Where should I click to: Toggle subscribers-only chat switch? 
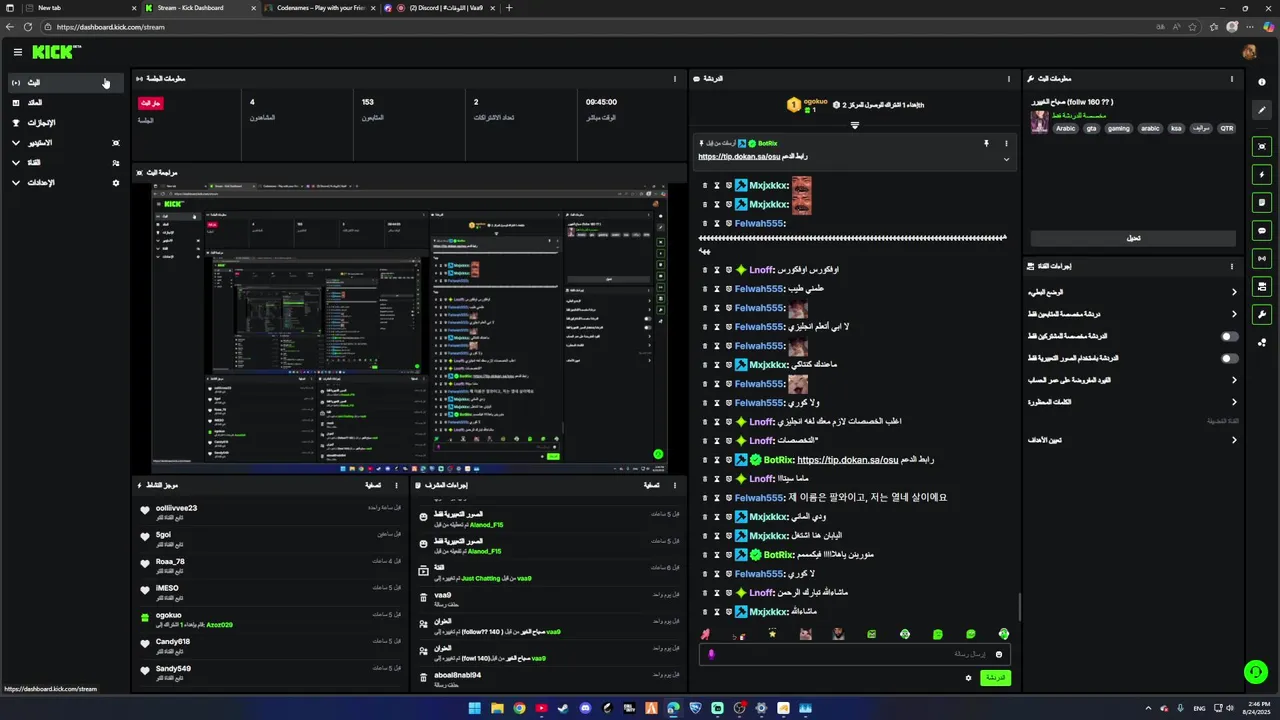click(1229, 336)
